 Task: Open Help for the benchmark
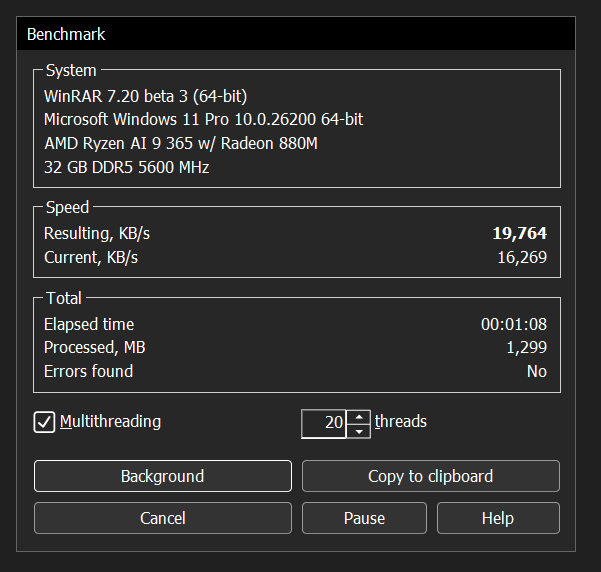tap(497, 518)
